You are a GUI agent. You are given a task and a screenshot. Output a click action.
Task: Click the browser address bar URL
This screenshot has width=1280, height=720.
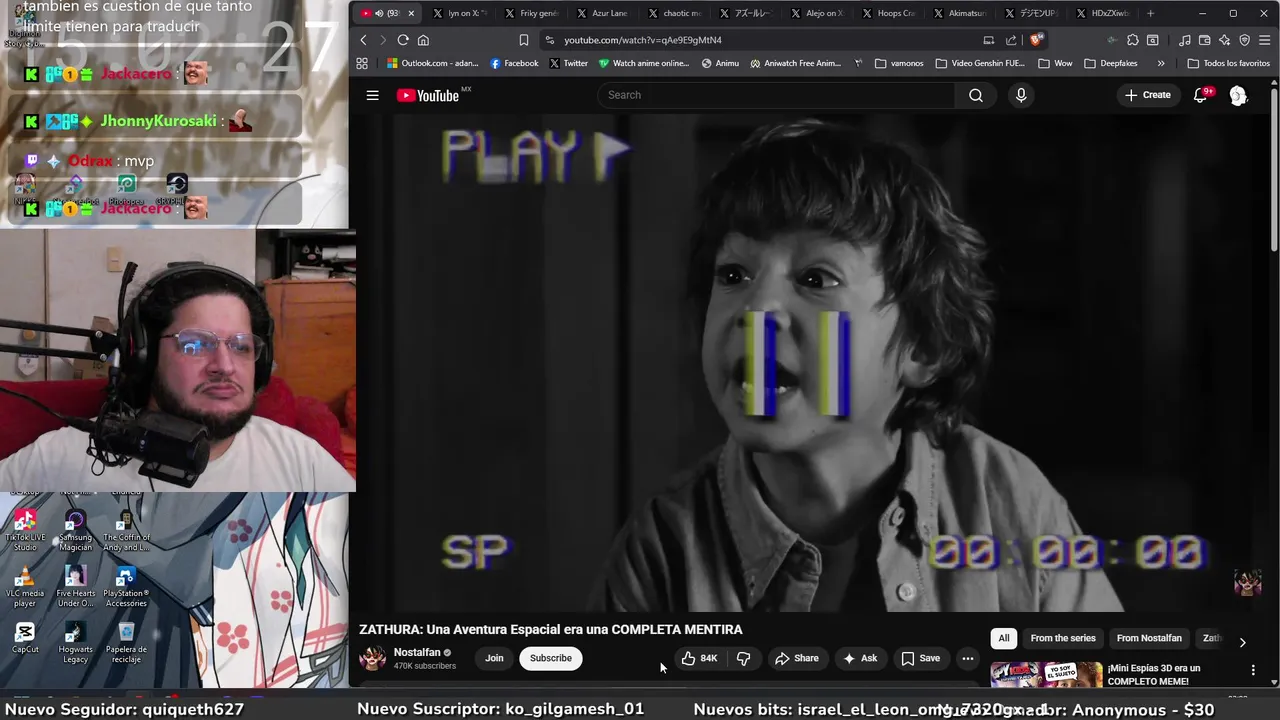tap(642, 40)
